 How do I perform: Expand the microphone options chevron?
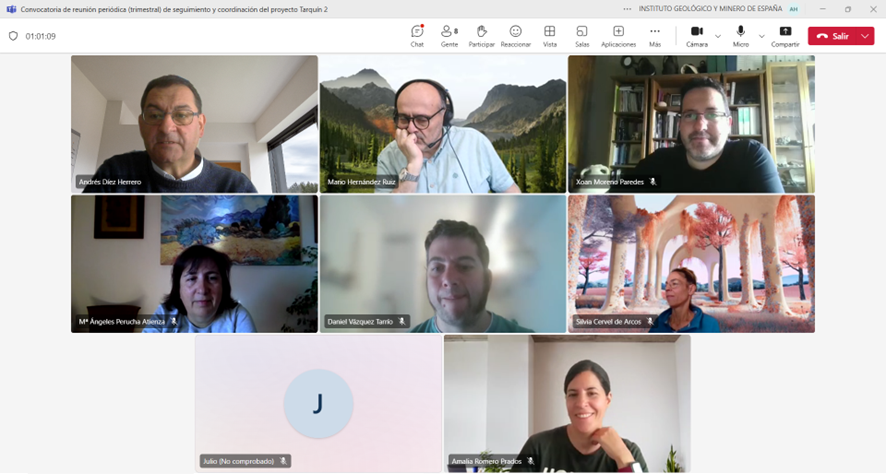tap(761, 36)
